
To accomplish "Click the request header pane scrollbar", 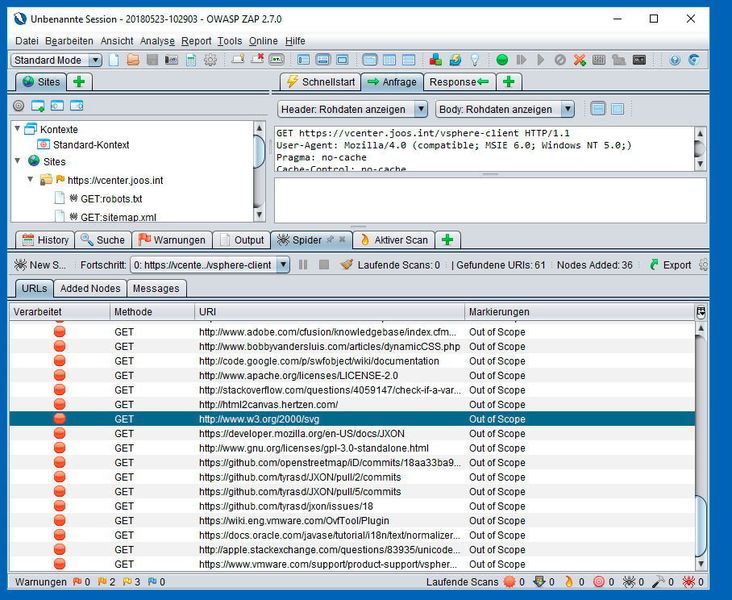I will (x=699, y=148).
